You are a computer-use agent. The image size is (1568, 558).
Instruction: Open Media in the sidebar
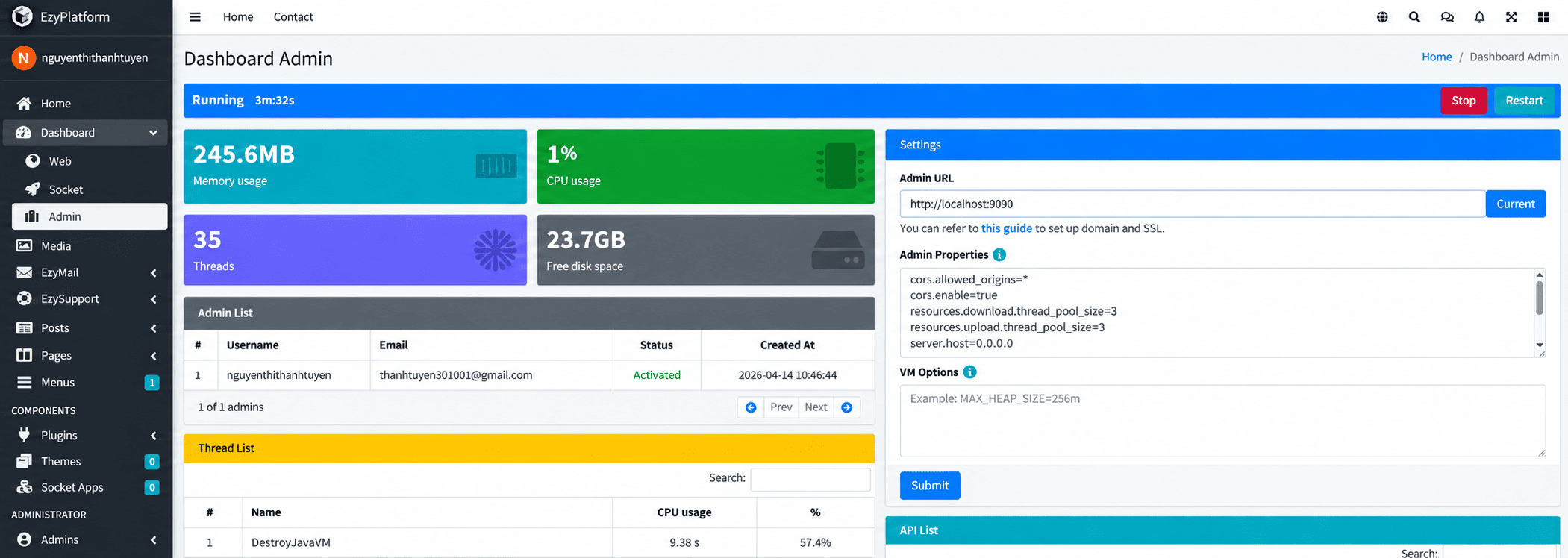click(85, 245)
